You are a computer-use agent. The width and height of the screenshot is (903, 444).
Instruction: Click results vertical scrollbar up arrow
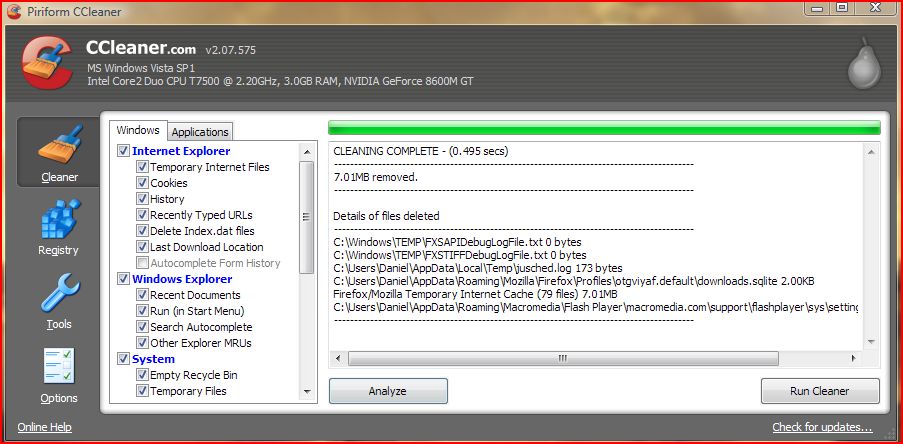click(871, 152)
